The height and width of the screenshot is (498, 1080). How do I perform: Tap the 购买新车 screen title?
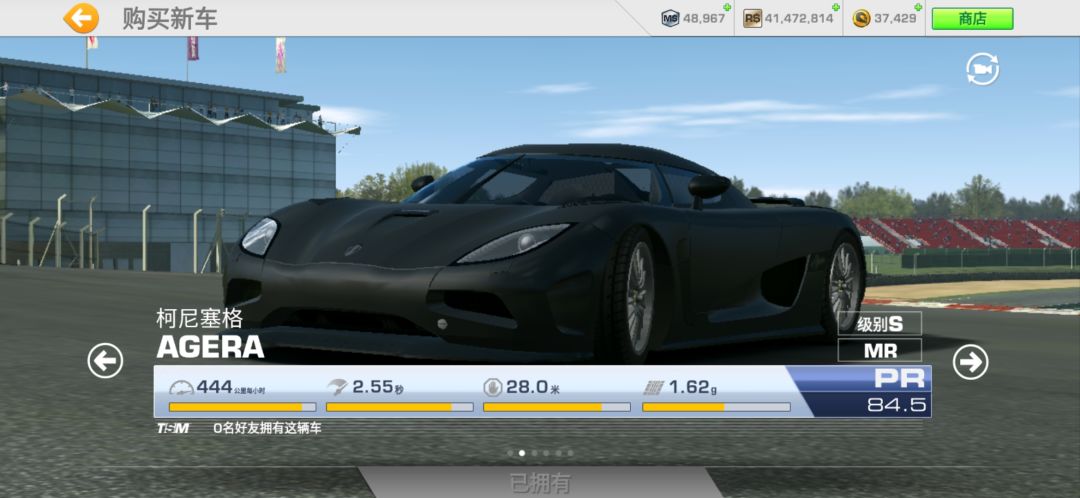[170, 19]
